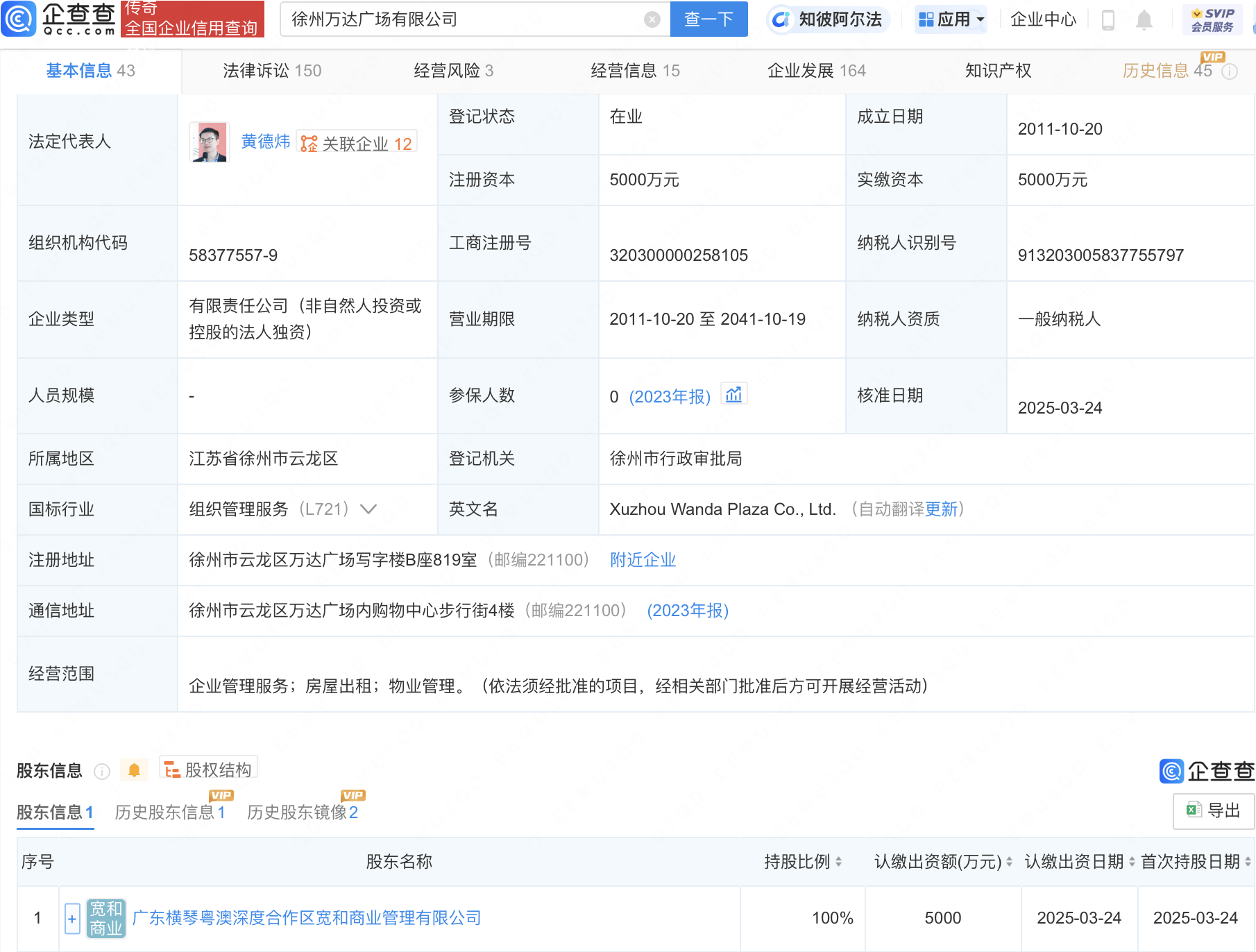Click the info icon beside 历史信息
This screenshot has width=1256, height=952.
(1229, 71)
